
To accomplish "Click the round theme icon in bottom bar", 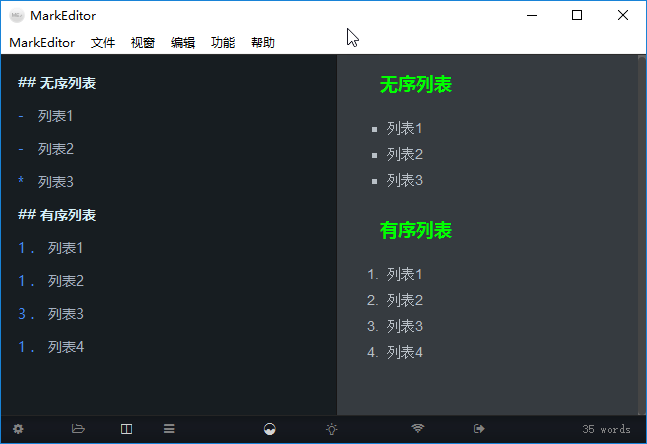I will [269, 429].
